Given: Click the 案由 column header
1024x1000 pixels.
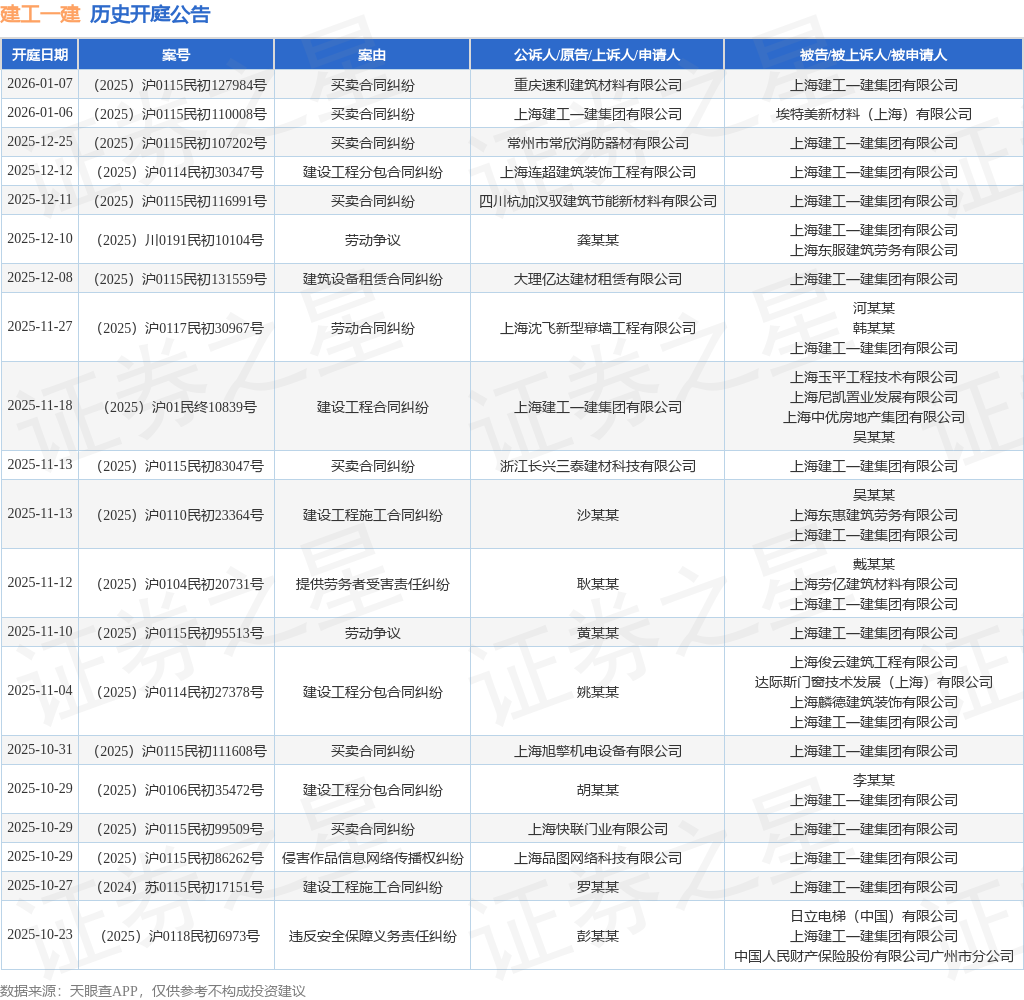Looking at the screenshot, I should 372,55.
